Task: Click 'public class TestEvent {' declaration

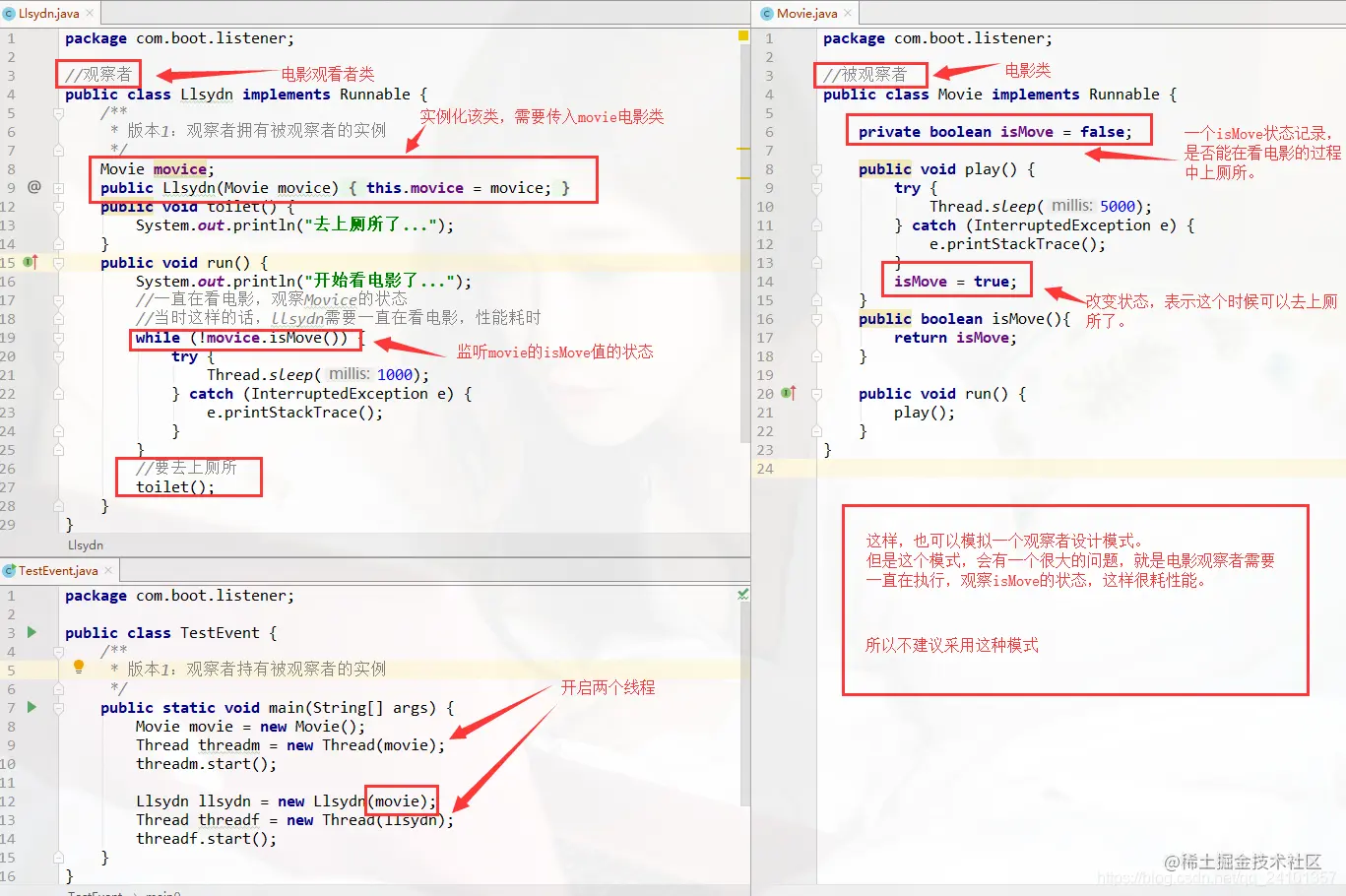Action: 171,633
